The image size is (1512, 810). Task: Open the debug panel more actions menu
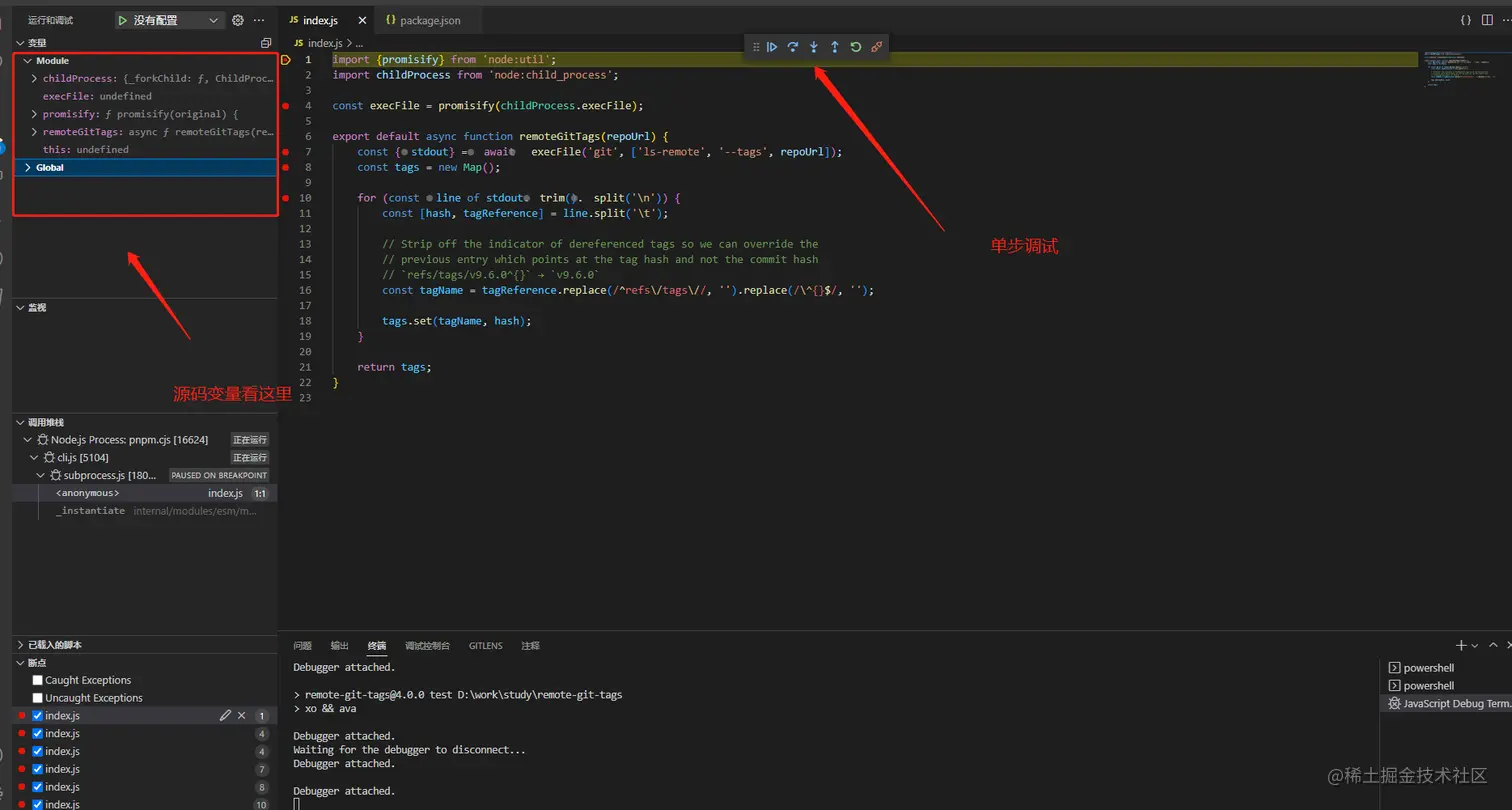[260, 20]
